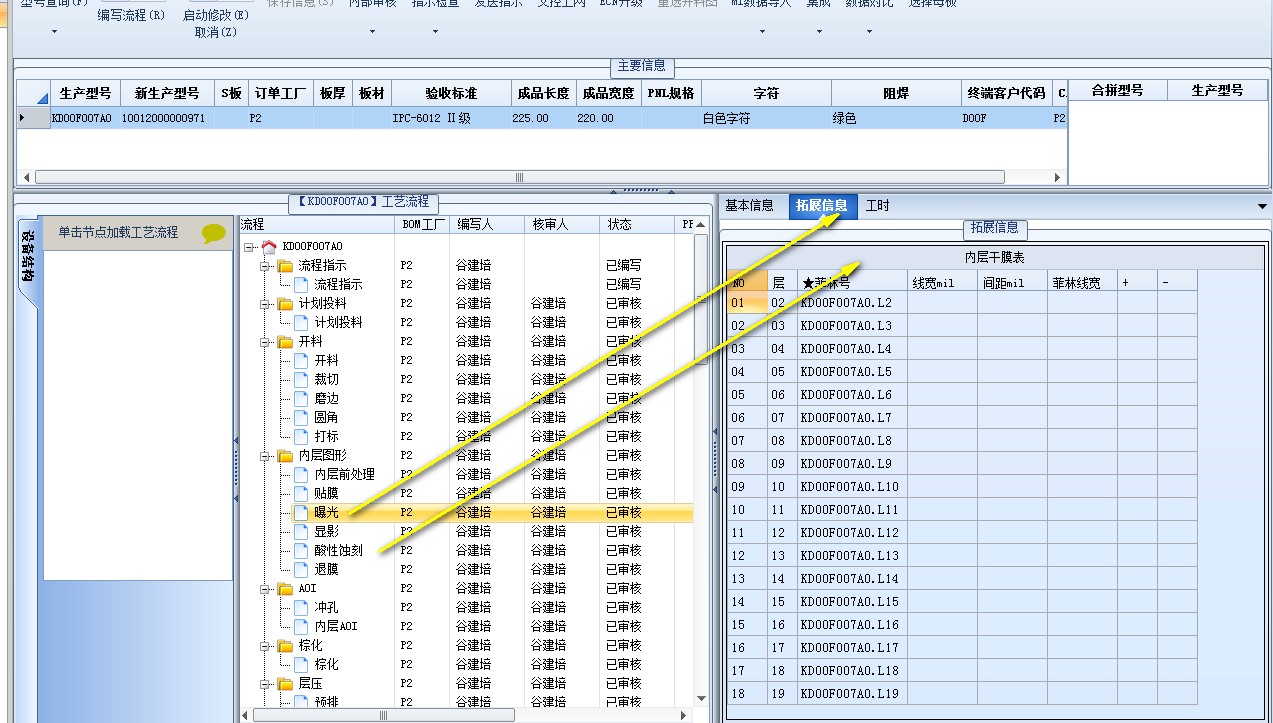Click the 白色字符 cell in main info row
Image resolution: width=1273 pixels, height=723 pixels.
tap(766, 118)
